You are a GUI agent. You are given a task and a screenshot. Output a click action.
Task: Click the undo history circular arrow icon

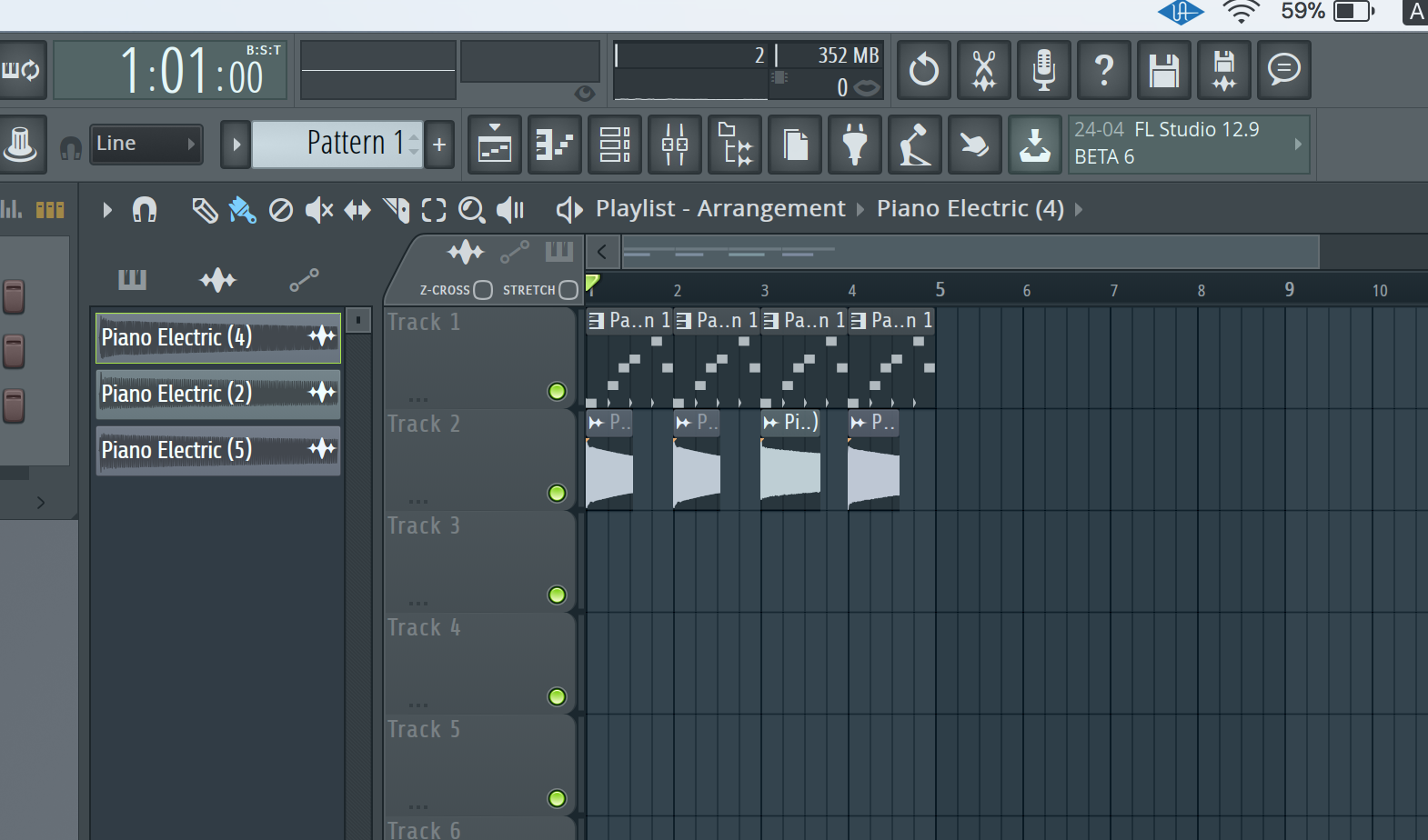[x=924, y=69]
